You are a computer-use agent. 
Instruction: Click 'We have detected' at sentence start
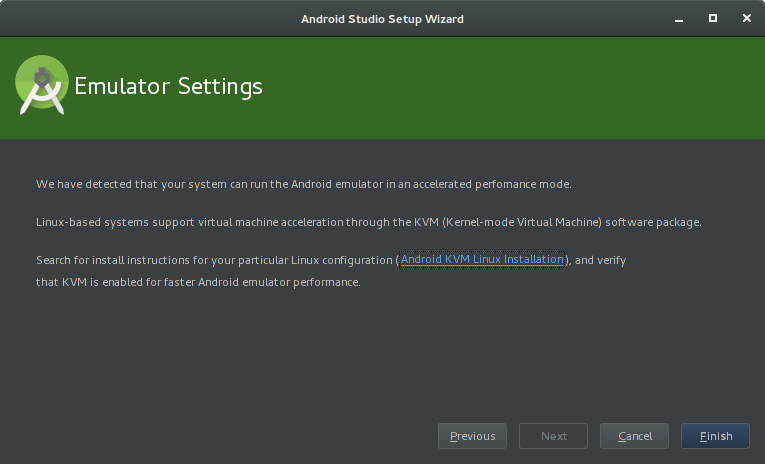(84, 184)
